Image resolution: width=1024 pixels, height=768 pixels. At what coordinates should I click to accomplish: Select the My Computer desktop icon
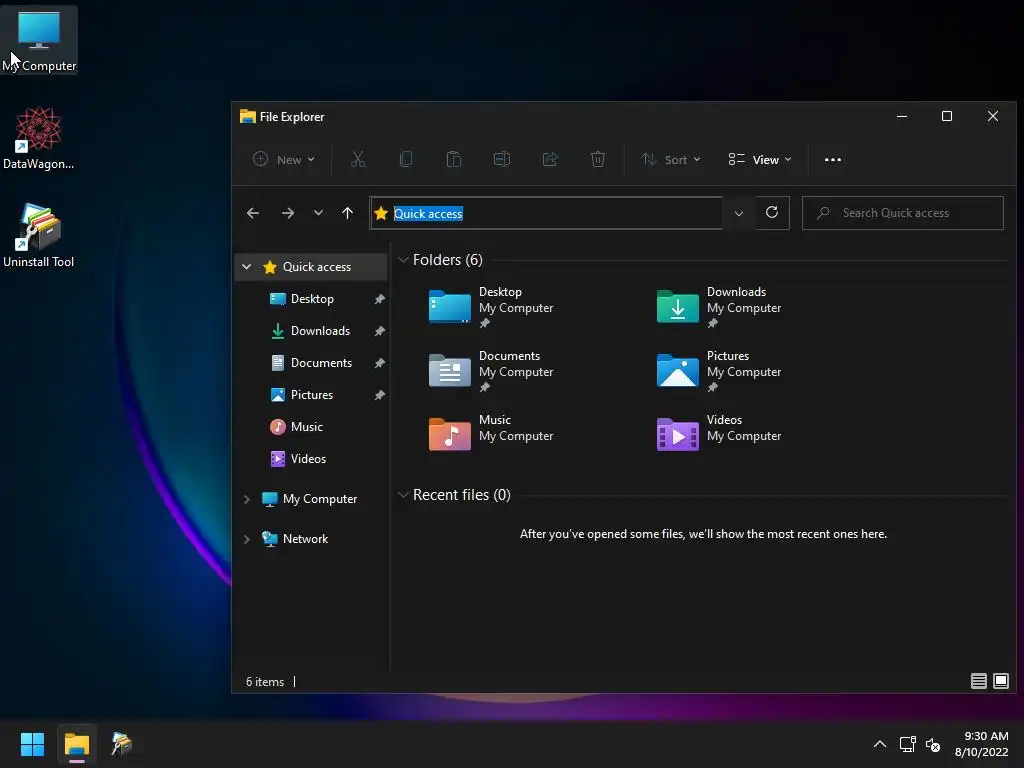pos(39,40)
